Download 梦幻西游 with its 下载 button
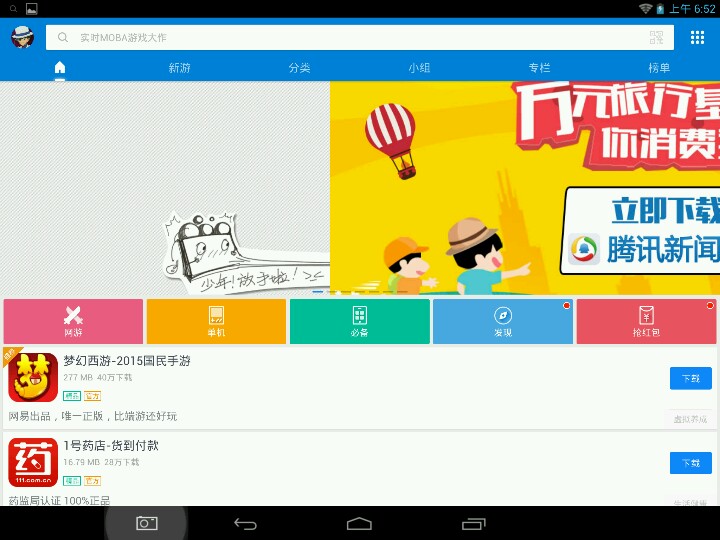The height and width of the screenshot is (540, 720). pyautogui.click(x=691, y=378)
